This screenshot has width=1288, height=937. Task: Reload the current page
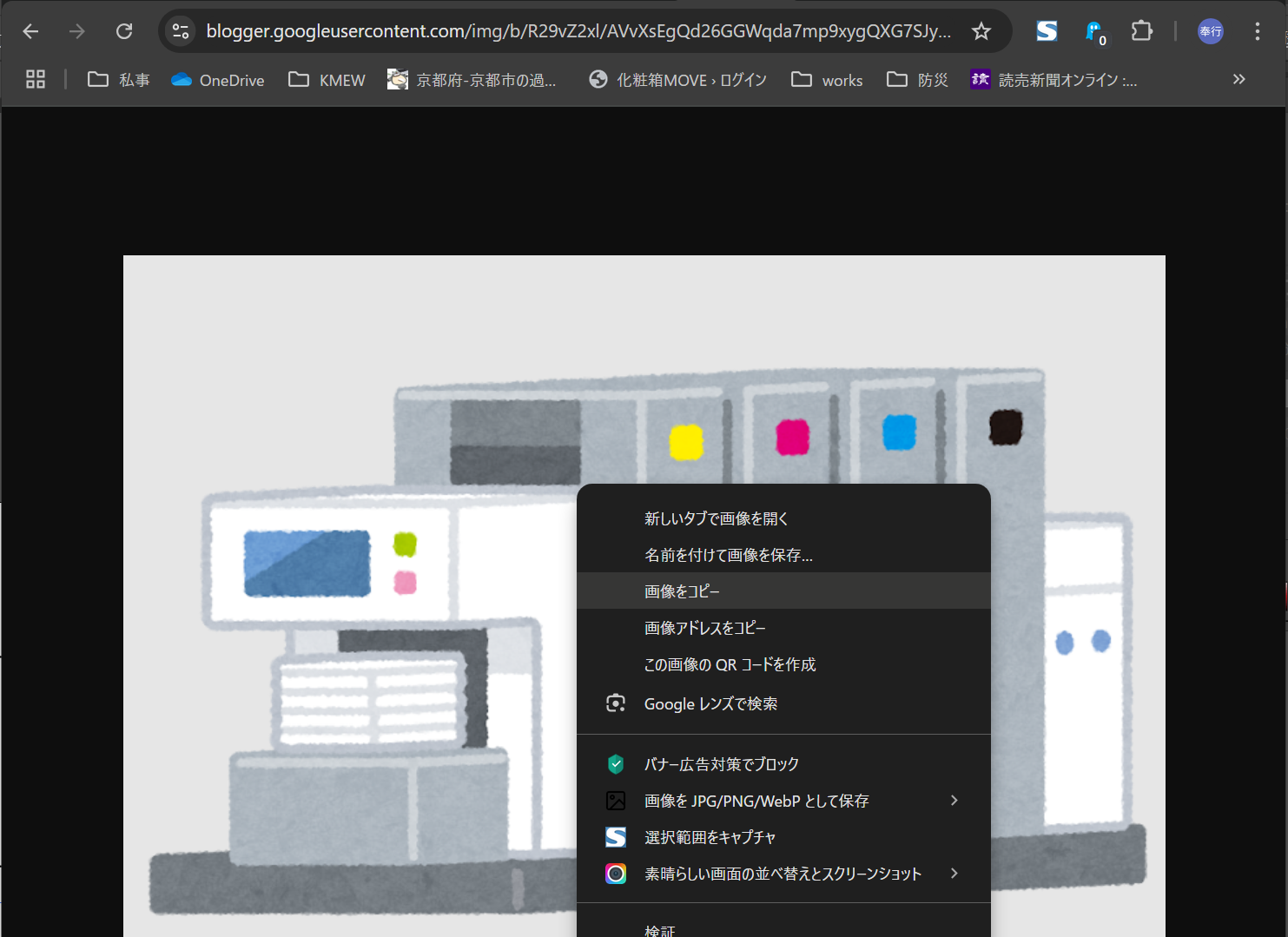tap(124, 31)
